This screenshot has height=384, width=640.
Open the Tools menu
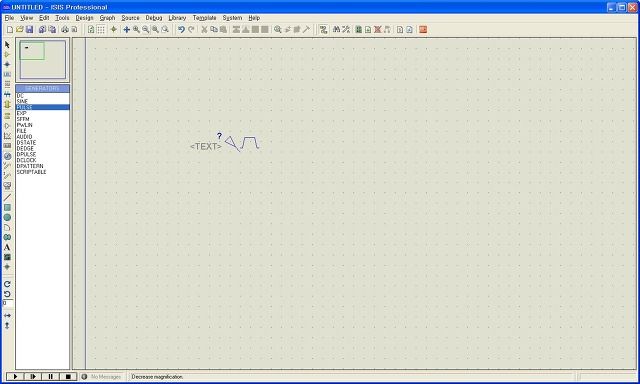coord(62,18)
